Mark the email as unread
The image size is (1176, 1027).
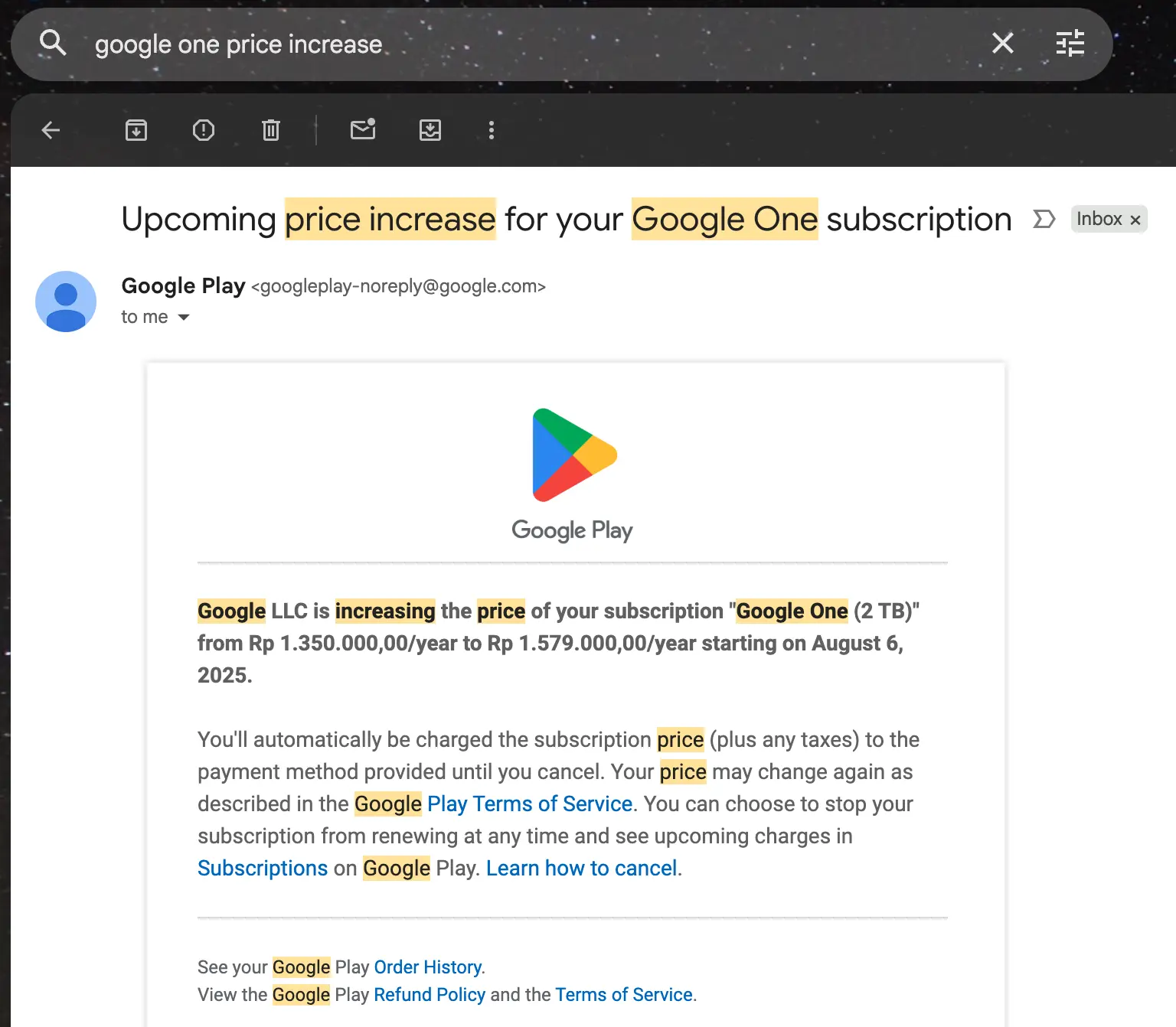pos(362,130)
